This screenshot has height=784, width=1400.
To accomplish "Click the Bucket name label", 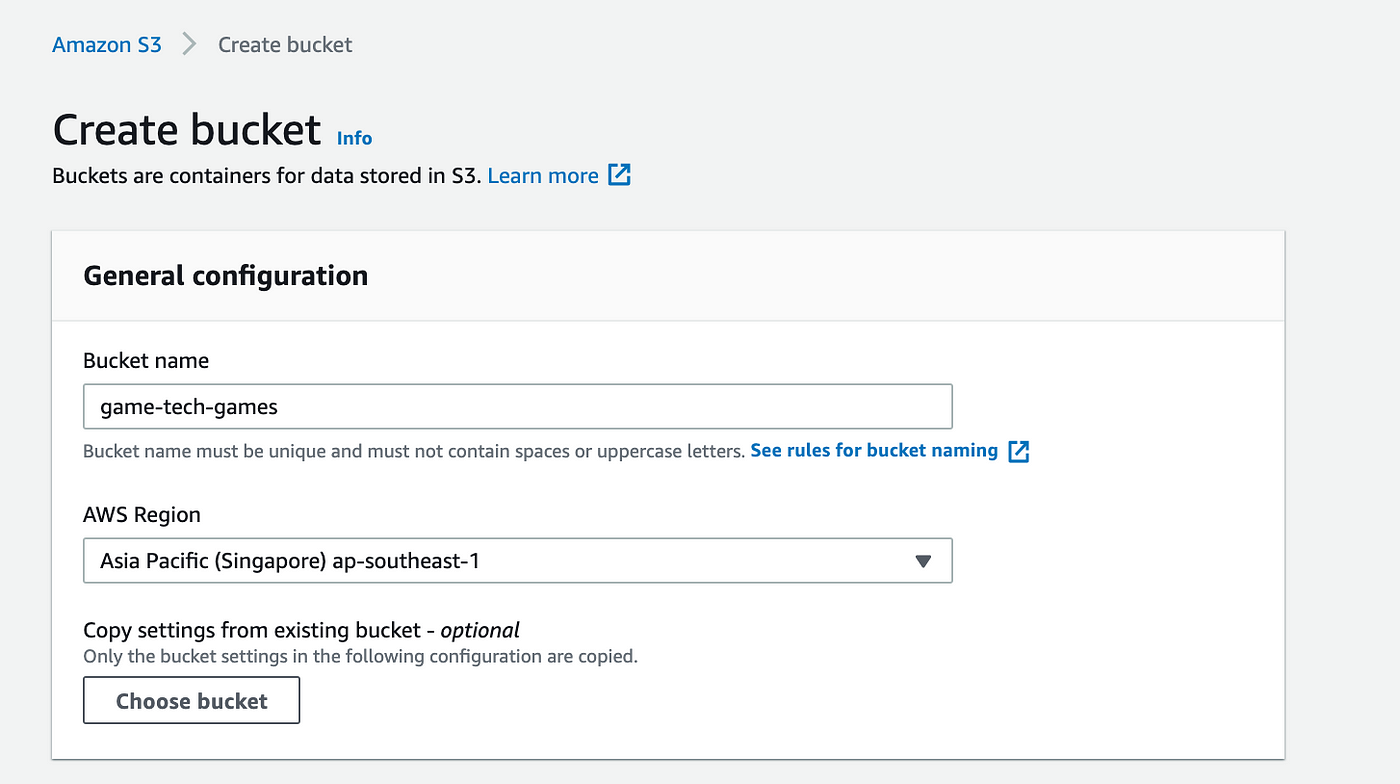I will pyautogui.click(x=146, y=361).
